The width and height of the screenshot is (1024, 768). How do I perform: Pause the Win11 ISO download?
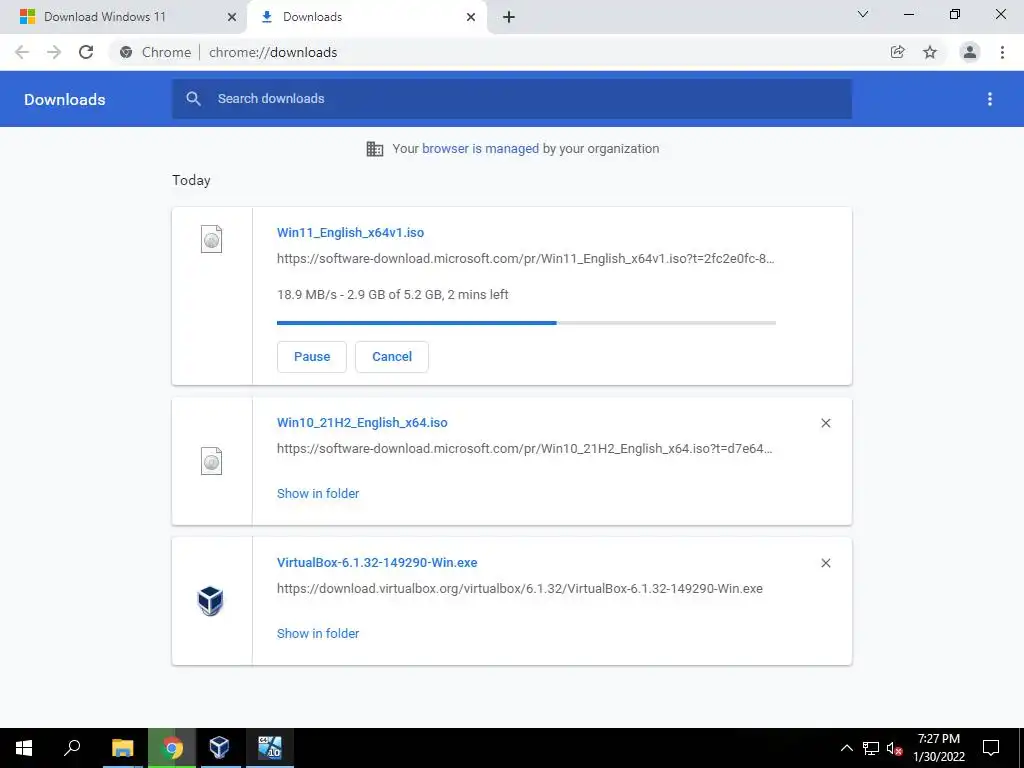312,357
